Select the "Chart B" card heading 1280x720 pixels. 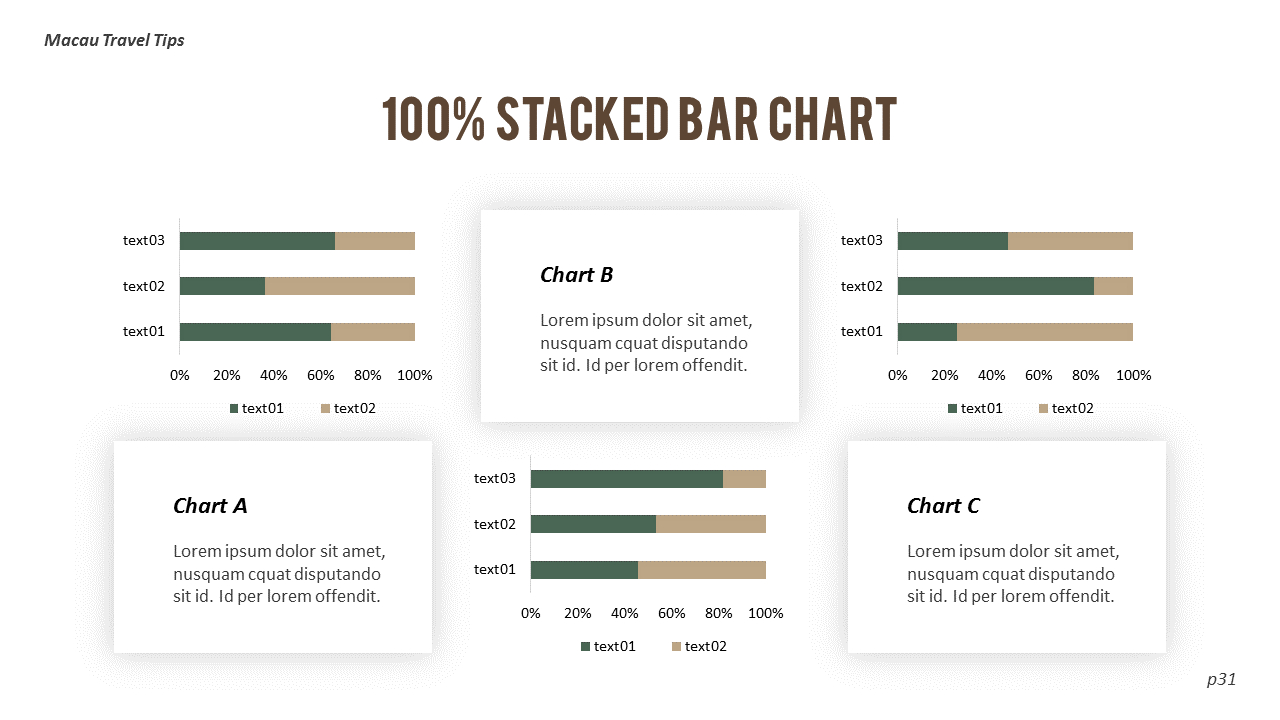(576, 275)
